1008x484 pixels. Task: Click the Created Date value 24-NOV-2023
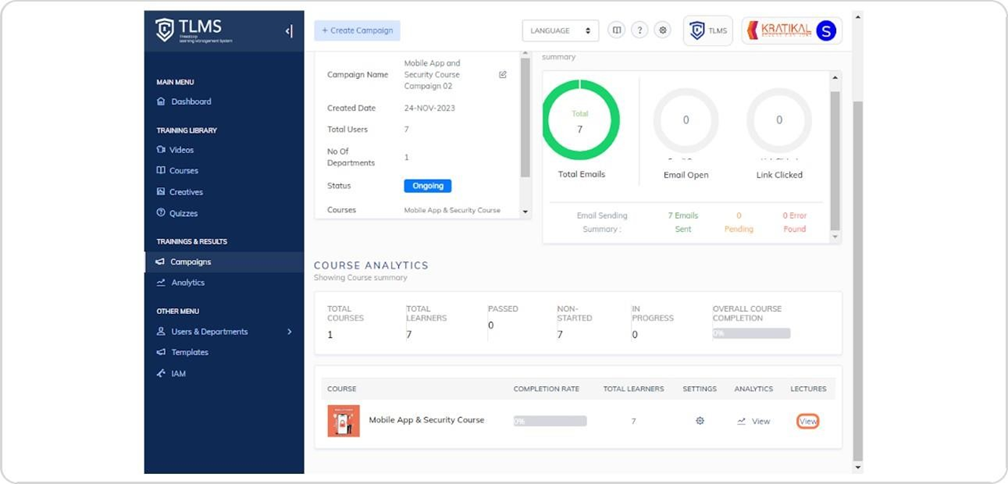[x=429, y=109]
